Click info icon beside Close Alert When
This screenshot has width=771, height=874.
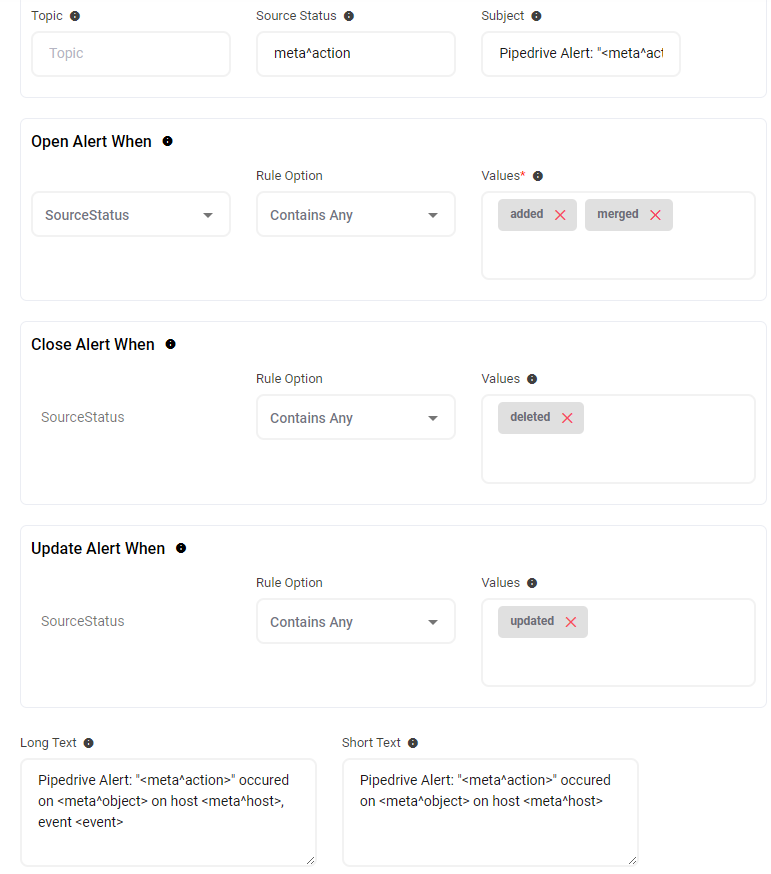[170, 344]
